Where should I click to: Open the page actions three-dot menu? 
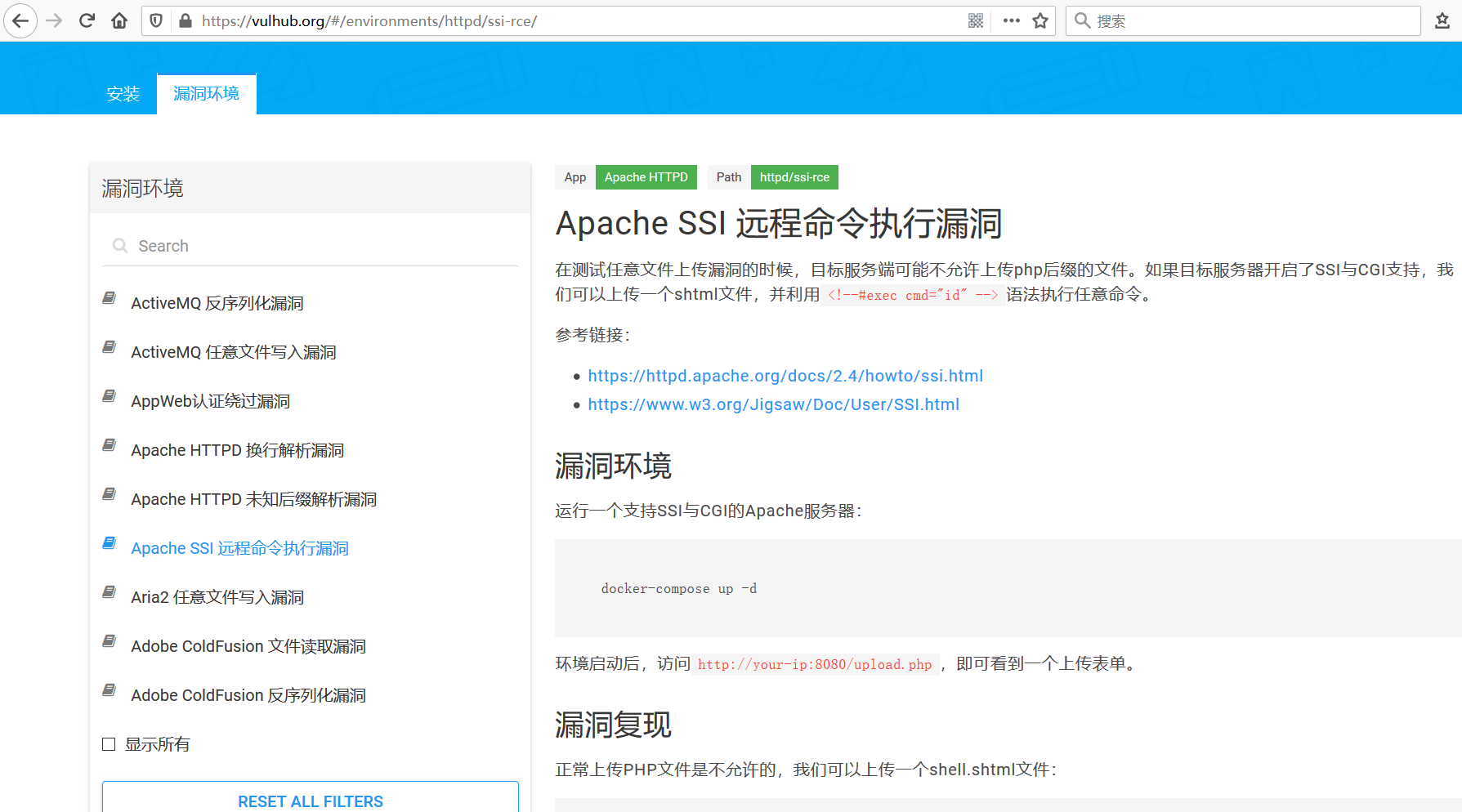1012,20
